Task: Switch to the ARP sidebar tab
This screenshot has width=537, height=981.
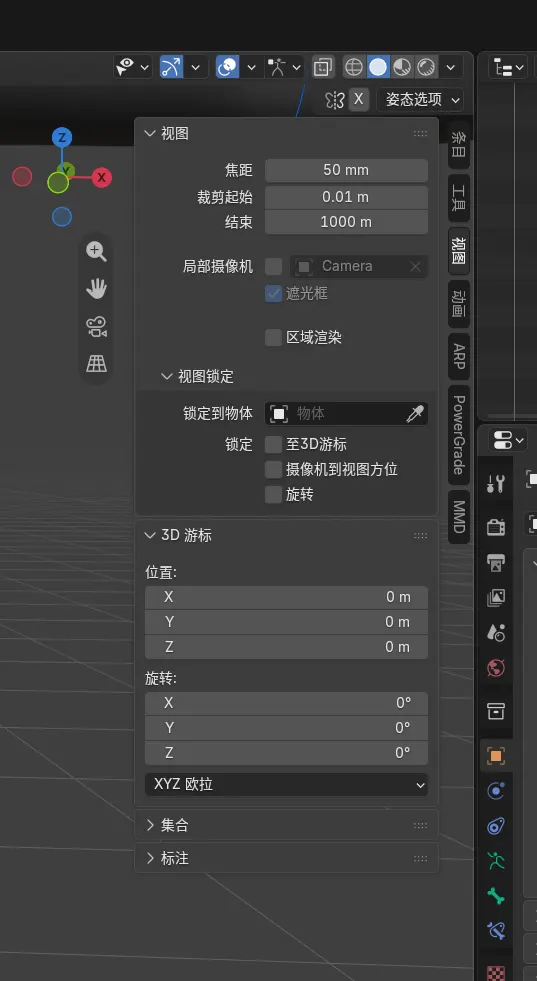Action: coord(459,357)
